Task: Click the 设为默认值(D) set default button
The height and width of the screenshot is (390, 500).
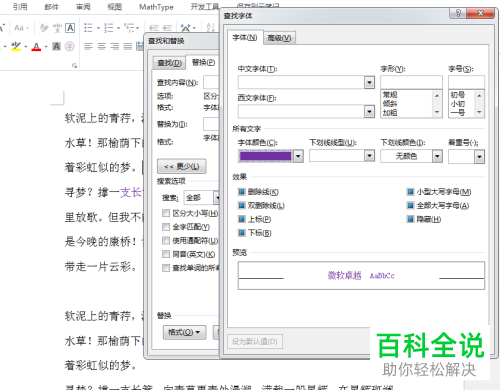Action: (255, 342)
